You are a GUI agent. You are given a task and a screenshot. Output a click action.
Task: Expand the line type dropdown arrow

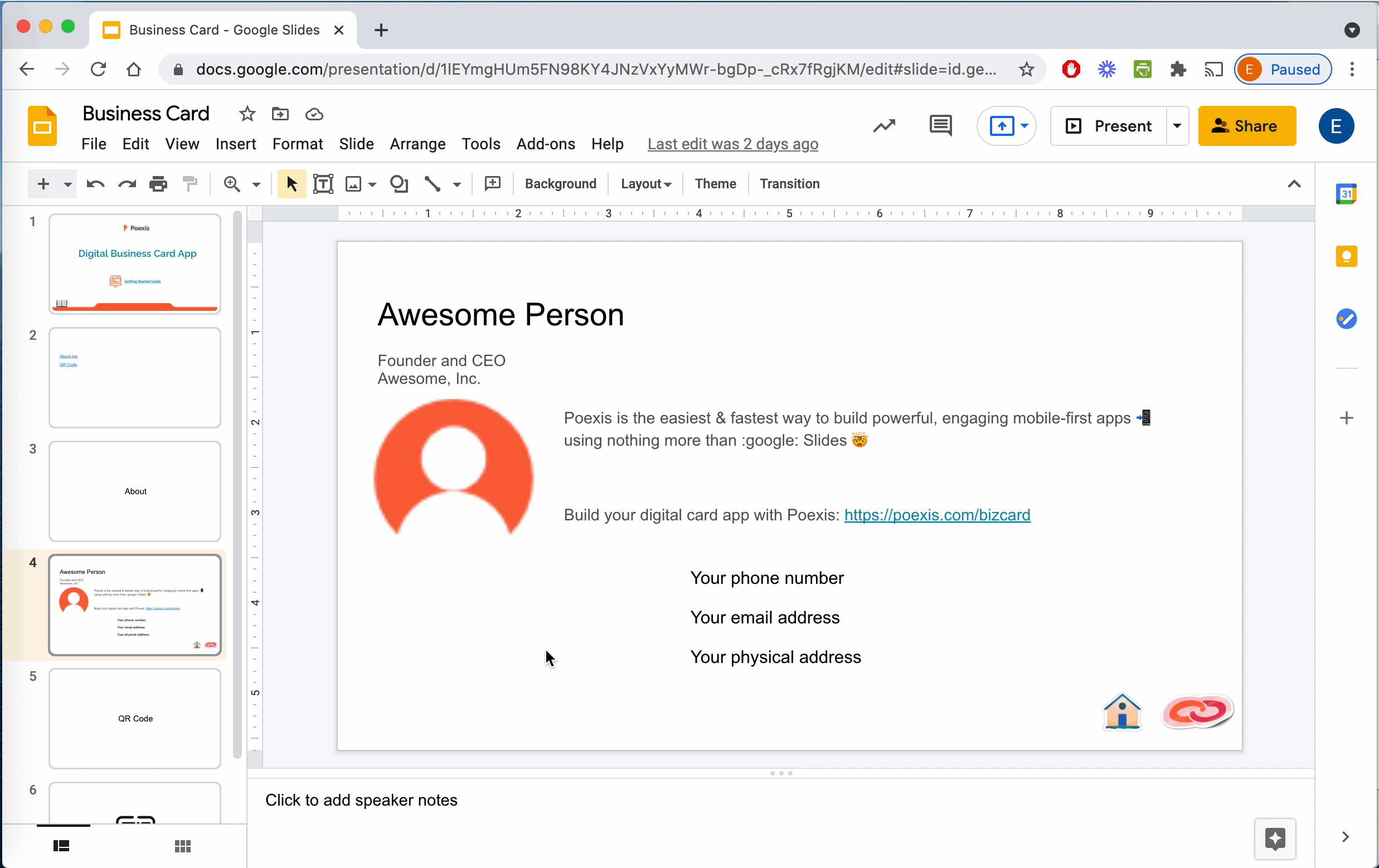point(457,184)
